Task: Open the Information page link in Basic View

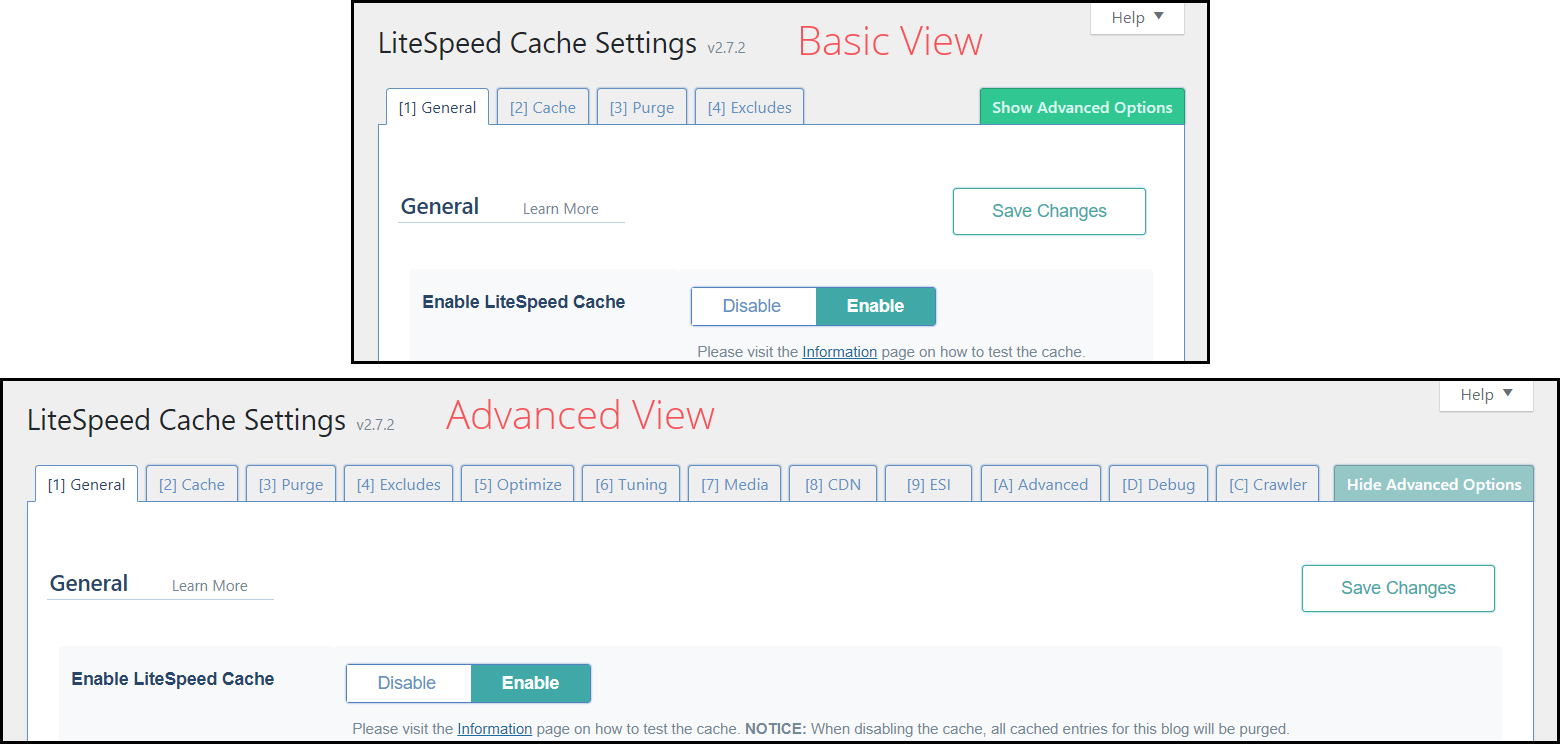Action: (x=839, y=352)
